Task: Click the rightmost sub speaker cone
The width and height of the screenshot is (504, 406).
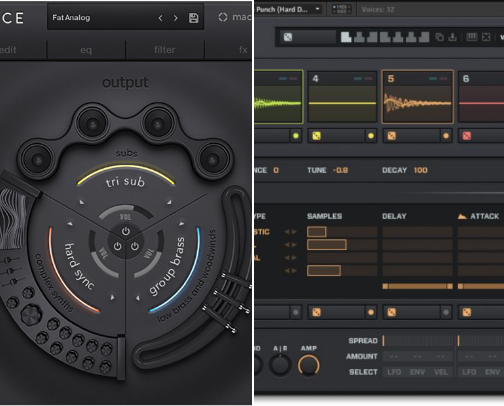Action: (x=213, y=160)
